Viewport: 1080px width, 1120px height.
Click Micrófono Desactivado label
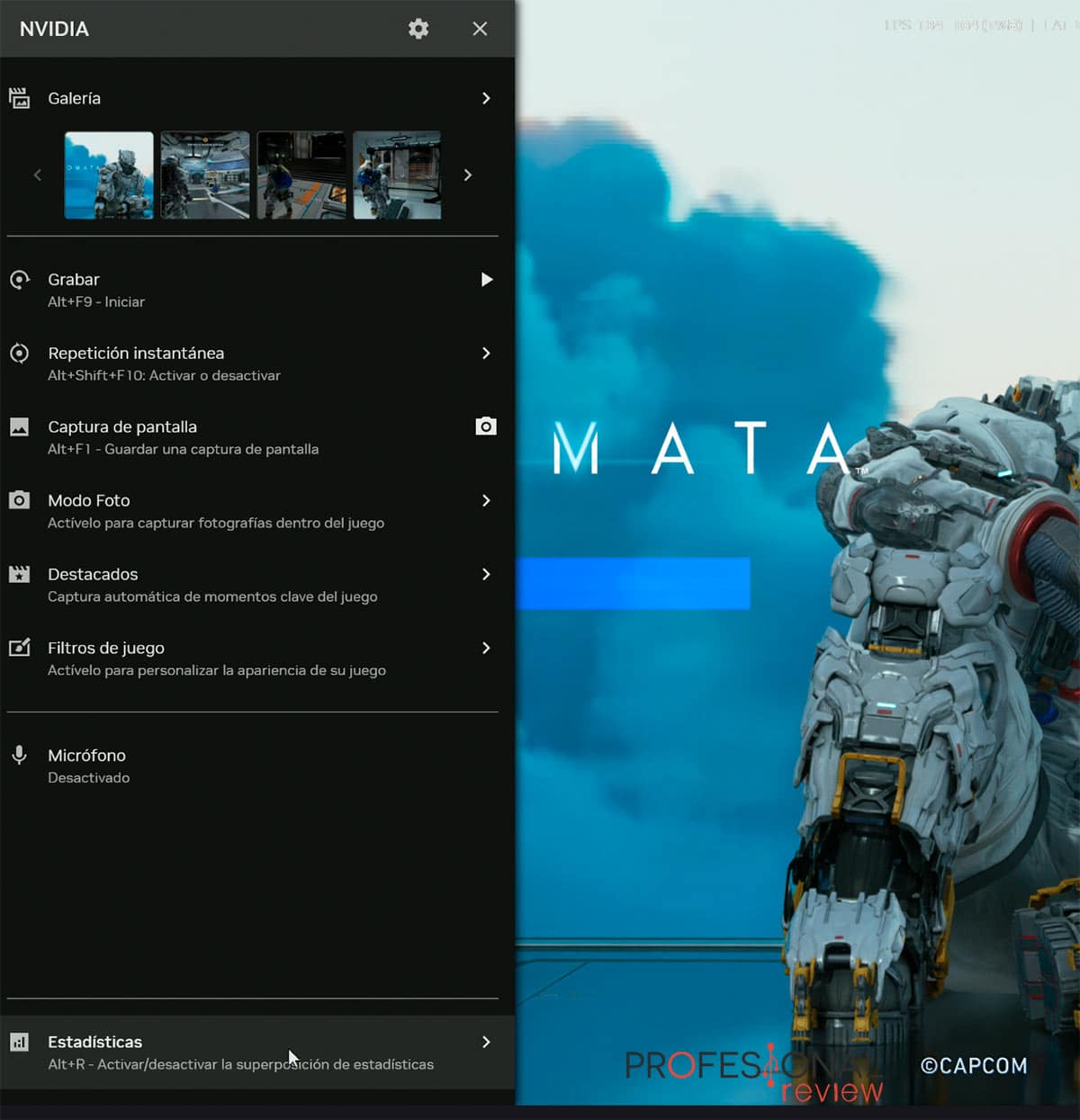click(x=88, y=778)
